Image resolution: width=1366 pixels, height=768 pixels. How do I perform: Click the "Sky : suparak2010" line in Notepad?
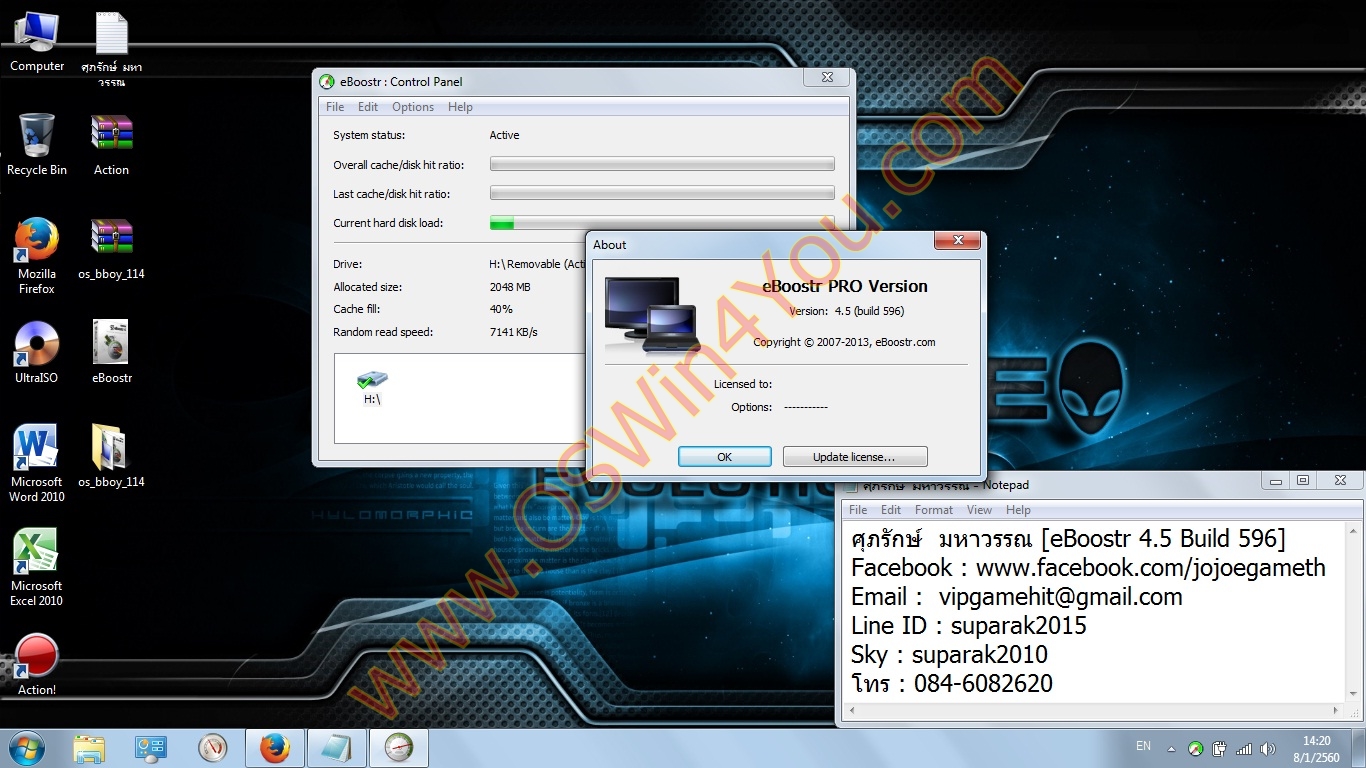coord(950,655)
